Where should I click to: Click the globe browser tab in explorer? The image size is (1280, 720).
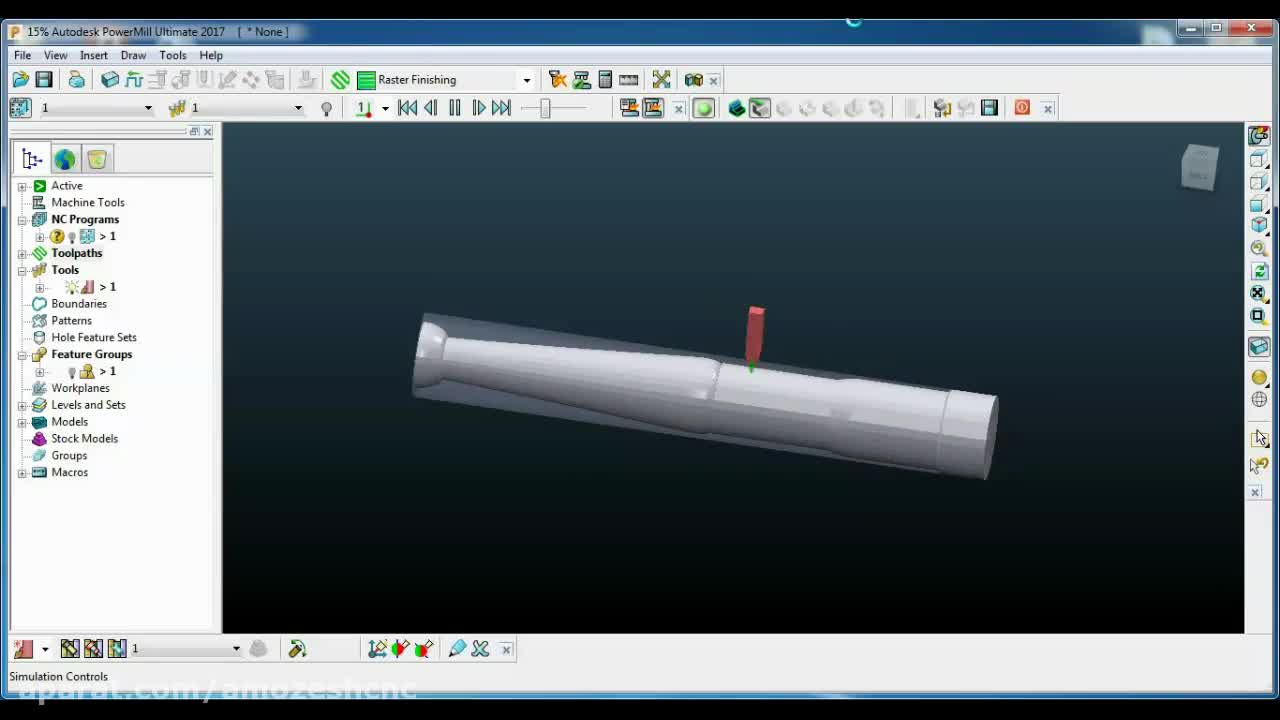click(65, 159)
